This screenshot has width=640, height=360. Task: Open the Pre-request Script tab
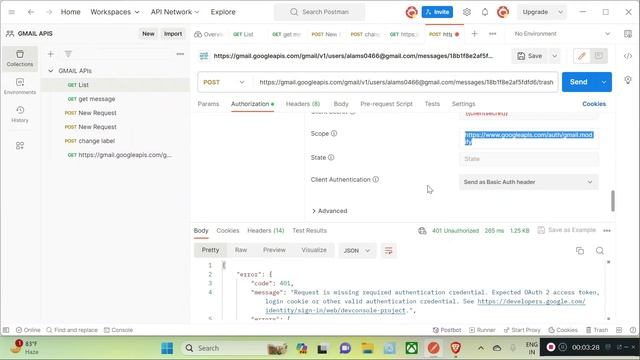pos(386,104)
